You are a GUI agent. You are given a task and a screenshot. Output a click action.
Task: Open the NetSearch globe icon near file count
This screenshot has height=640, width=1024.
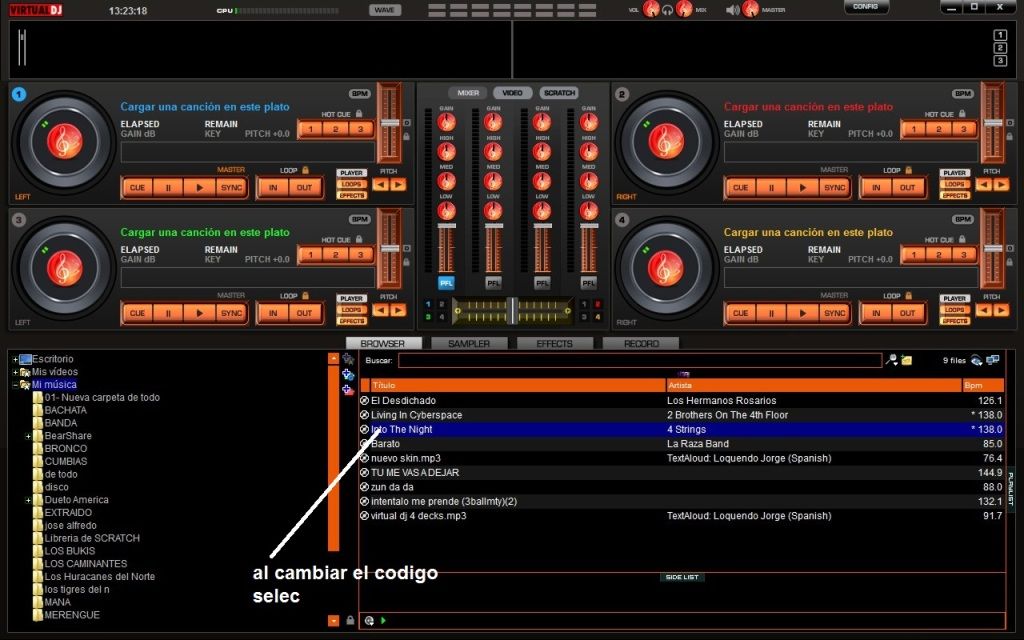pos(976,360)
